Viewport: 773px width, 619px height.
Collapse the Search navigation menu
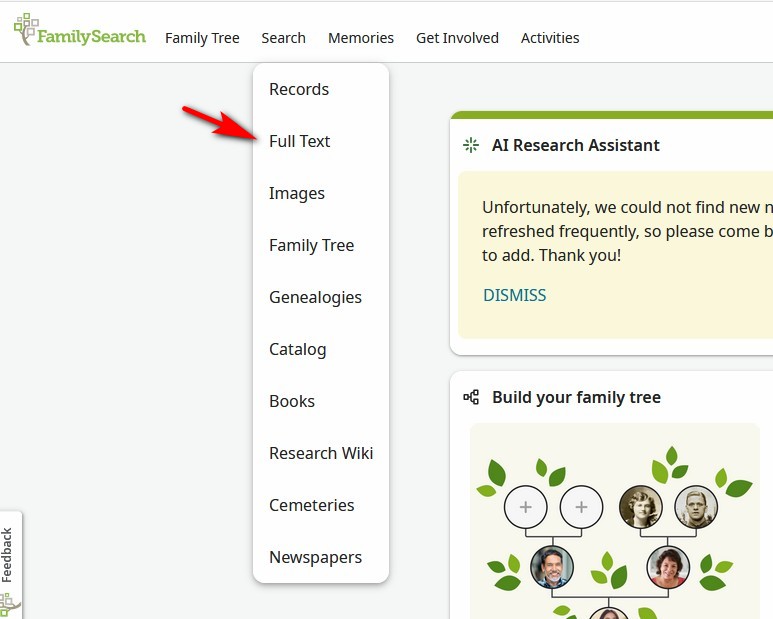283,38
